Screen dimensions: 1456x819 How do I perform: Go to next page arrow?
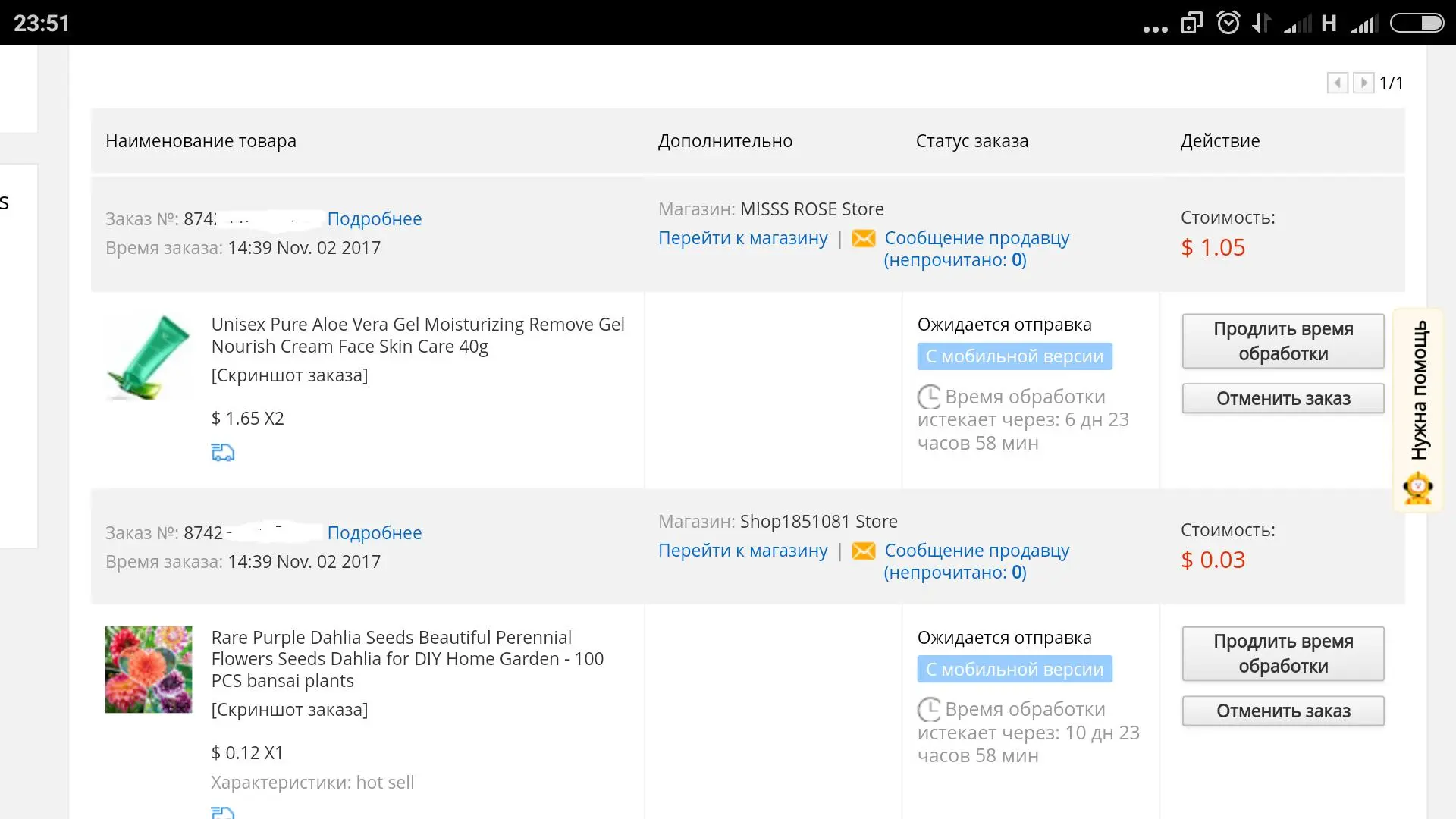tap(1363, 83)
